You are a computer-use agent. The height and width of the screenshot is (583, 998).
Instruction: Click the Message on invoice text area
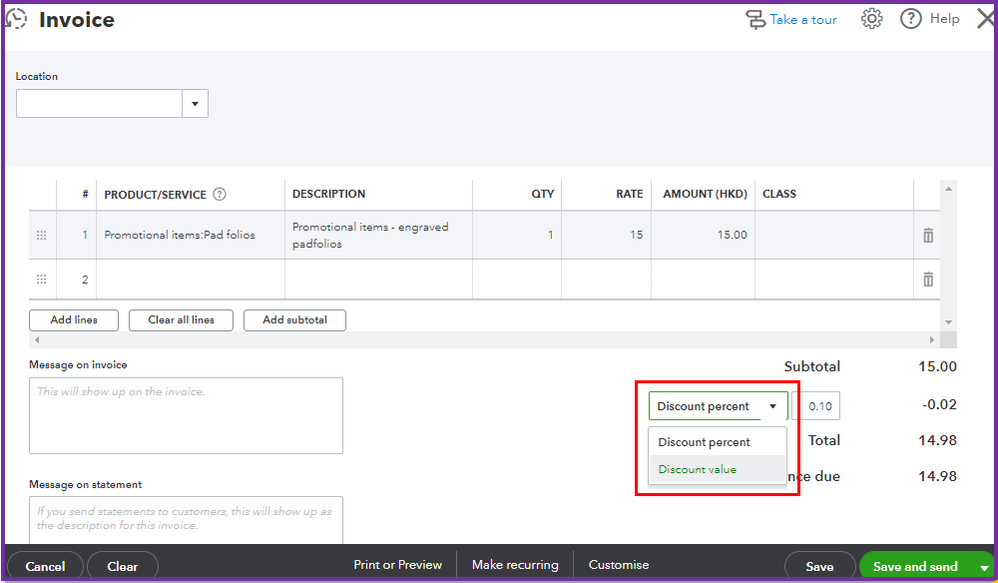point(186,416)
